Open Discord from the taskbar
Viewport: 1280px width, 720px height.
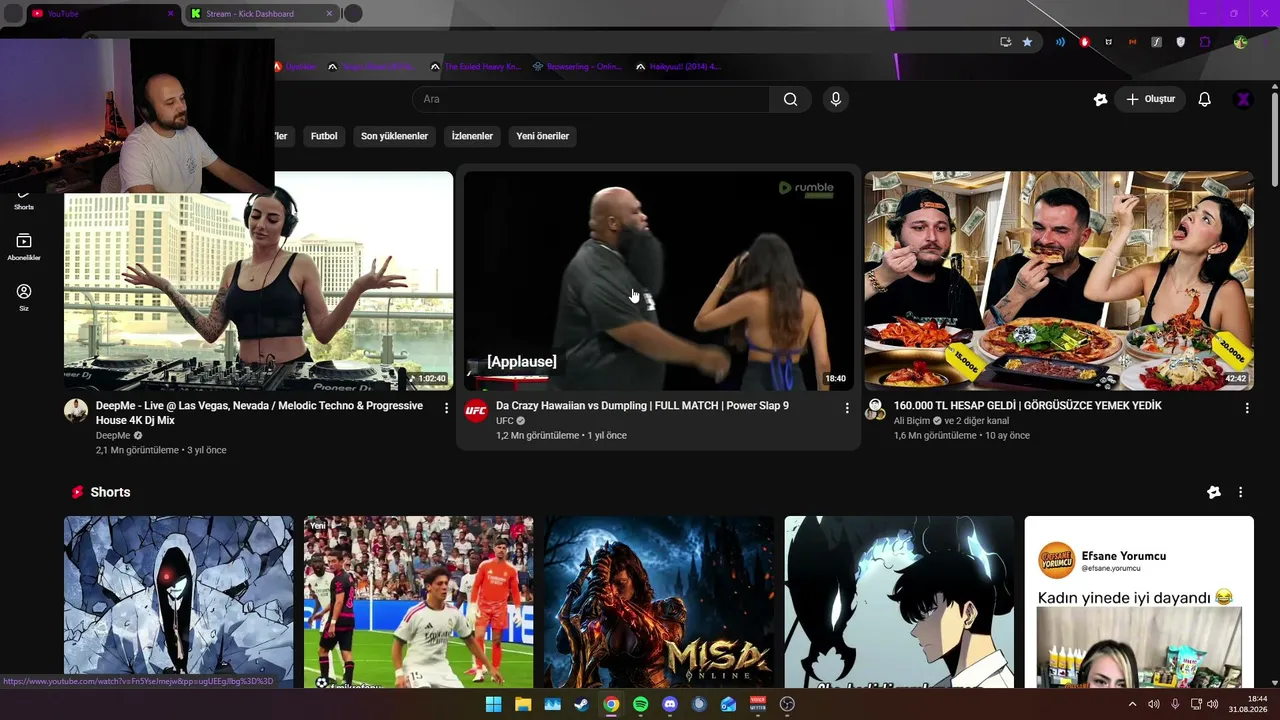670,704
